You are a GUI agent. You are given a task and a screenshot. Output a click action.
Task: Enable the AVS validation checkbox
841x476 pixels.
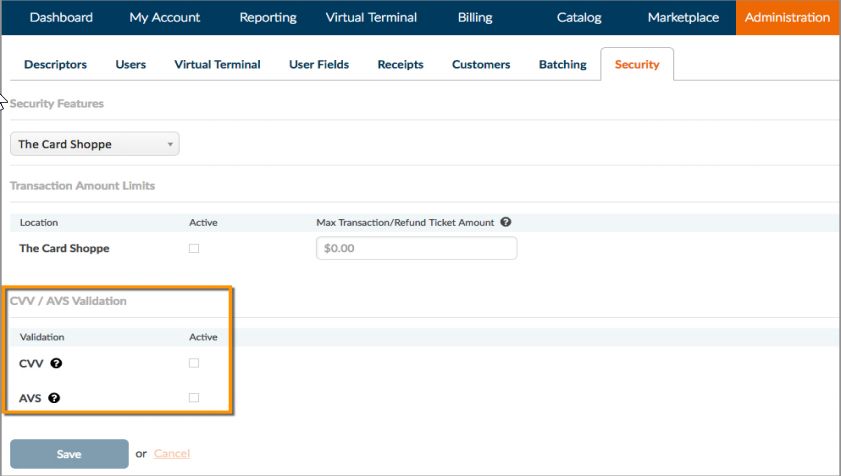click(x=194, y=398)
